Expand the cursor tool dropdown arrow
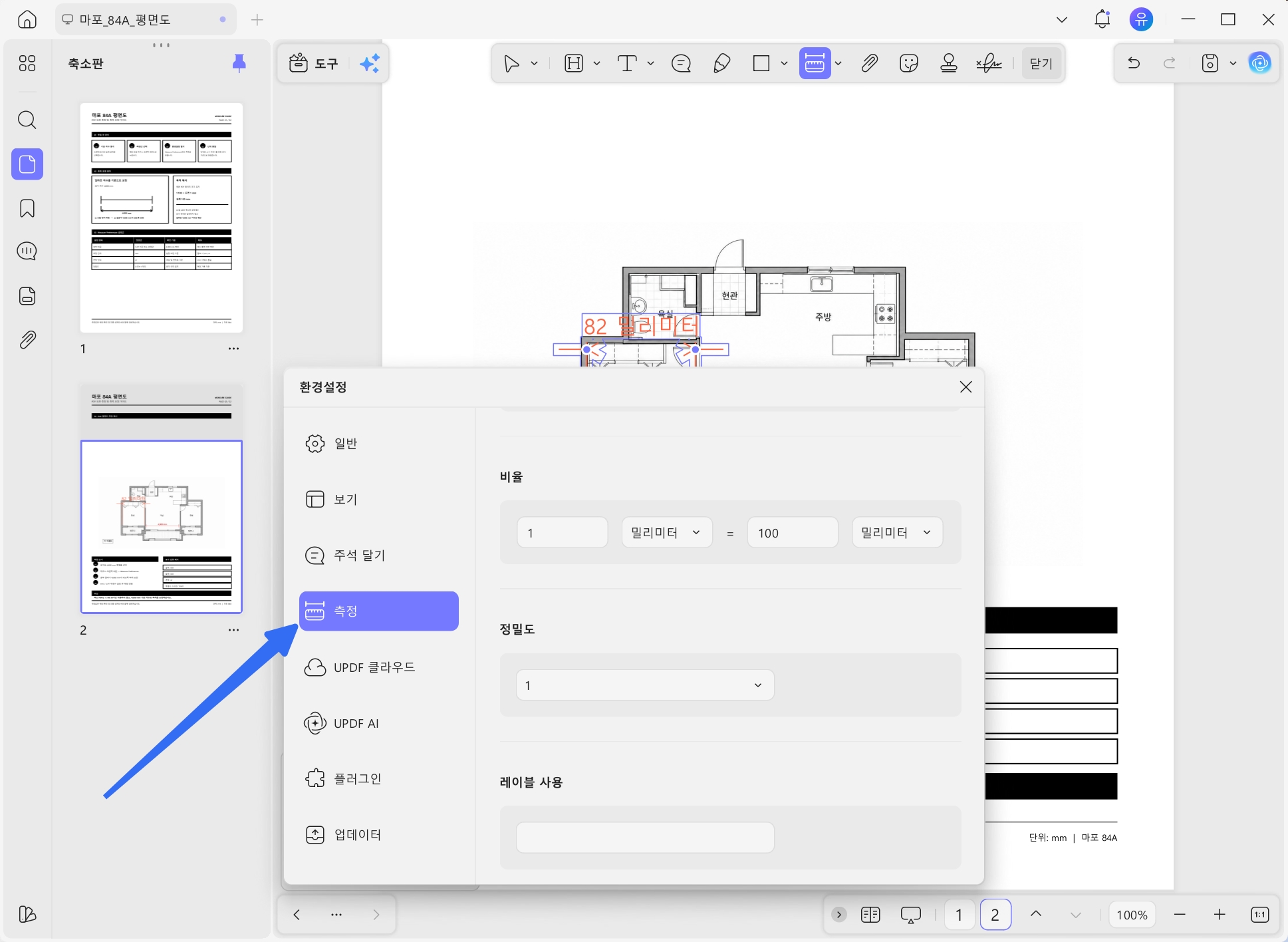This screenshot has height=942, width=1288. pyautogui.click(x=534, y=63)
